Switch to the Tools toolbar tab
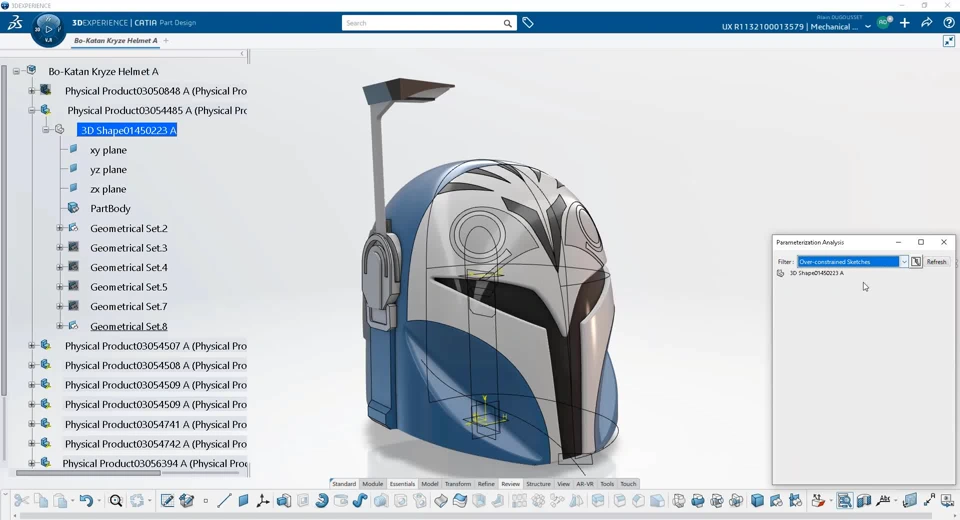This screenshot has width=960, height=520. pos(607,484)
